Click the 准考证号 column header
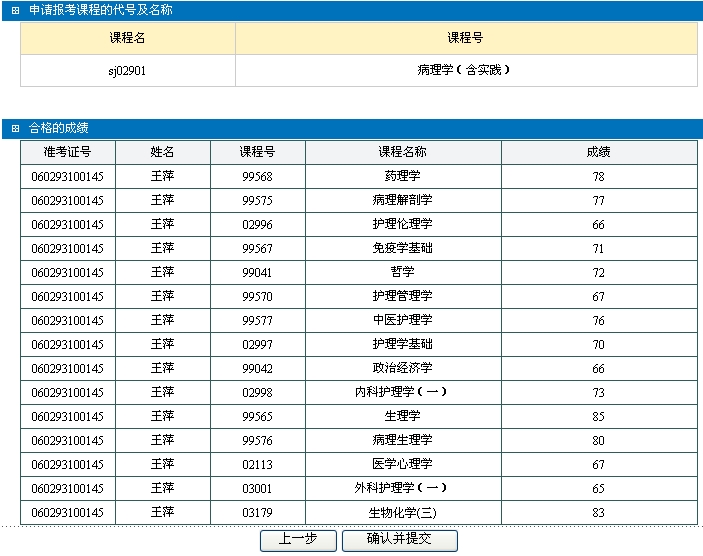This screenshot has width=703, height=556. [67, 152]
